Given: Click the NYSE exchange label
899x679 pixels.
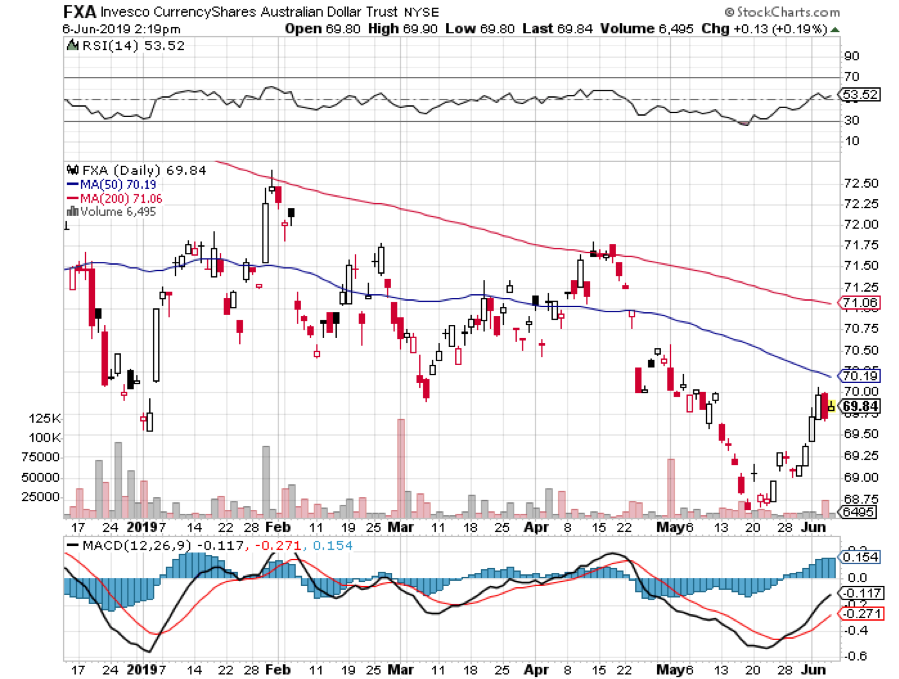Looking at the screenshot, I should [x=421, y=12].
